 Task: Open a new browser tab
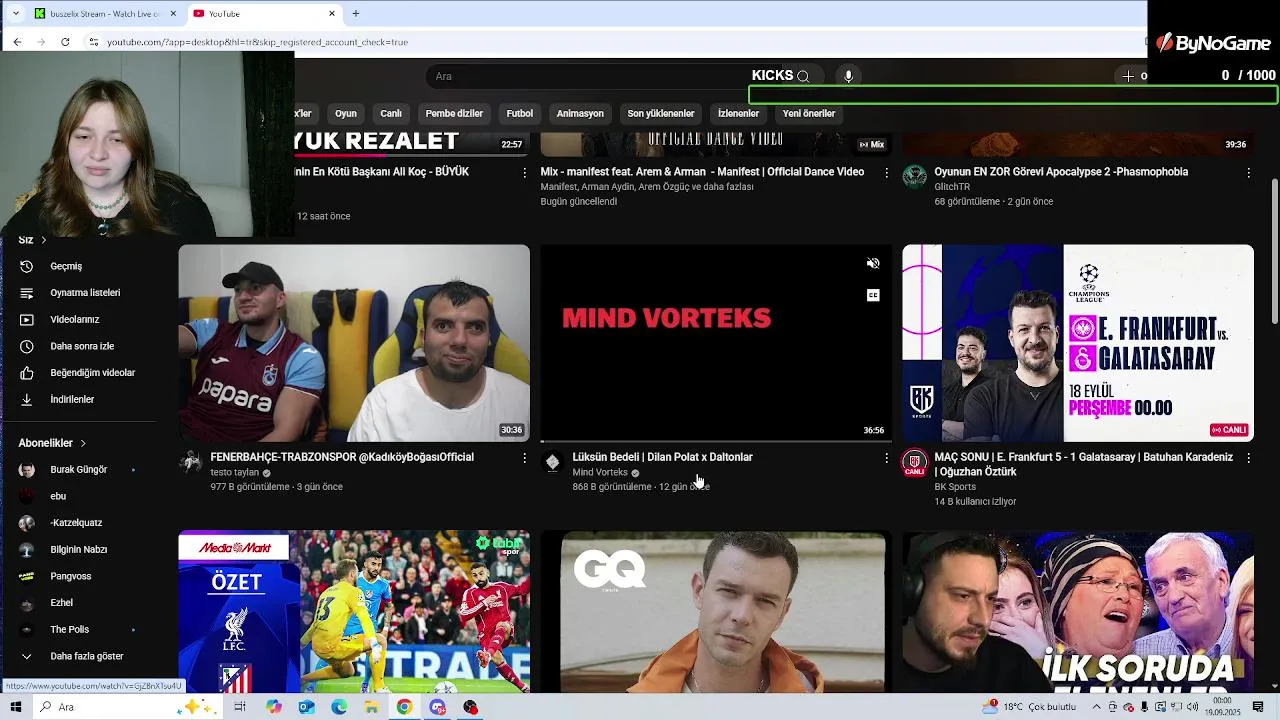click(x=355, y=13)
